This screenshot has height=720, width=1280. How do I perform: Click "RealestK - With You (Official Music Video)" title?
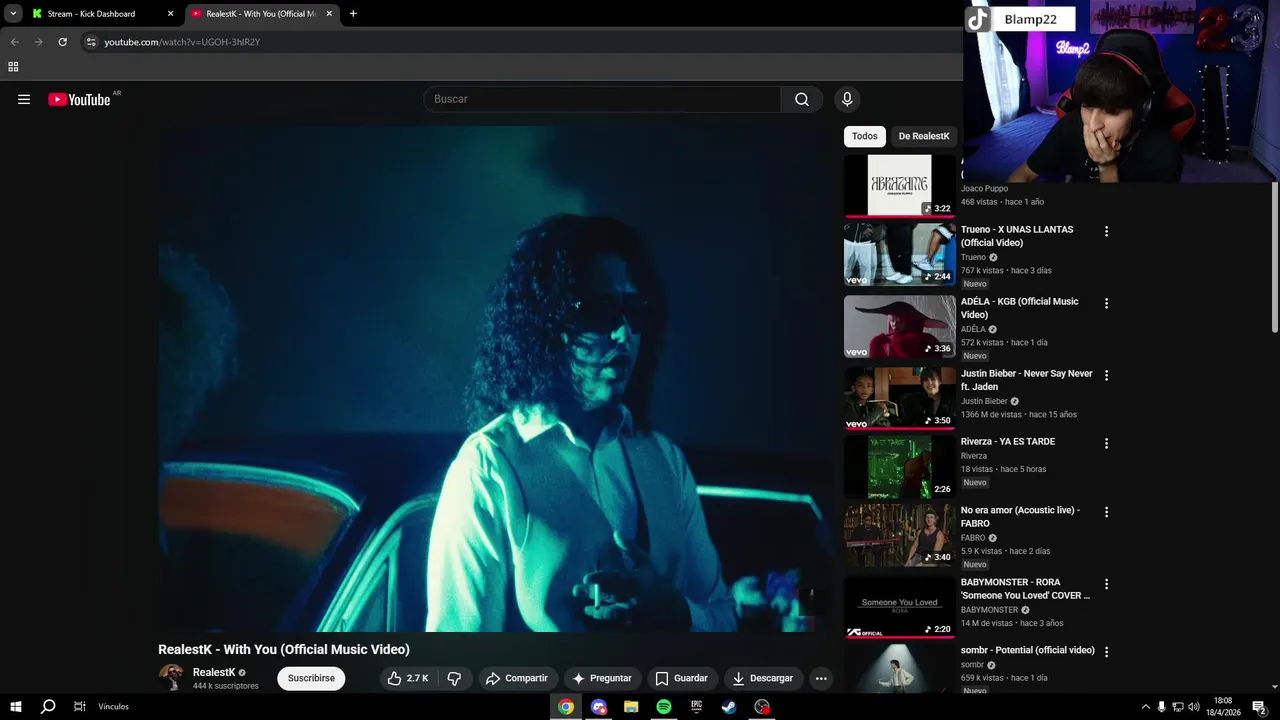click(284, 650)
